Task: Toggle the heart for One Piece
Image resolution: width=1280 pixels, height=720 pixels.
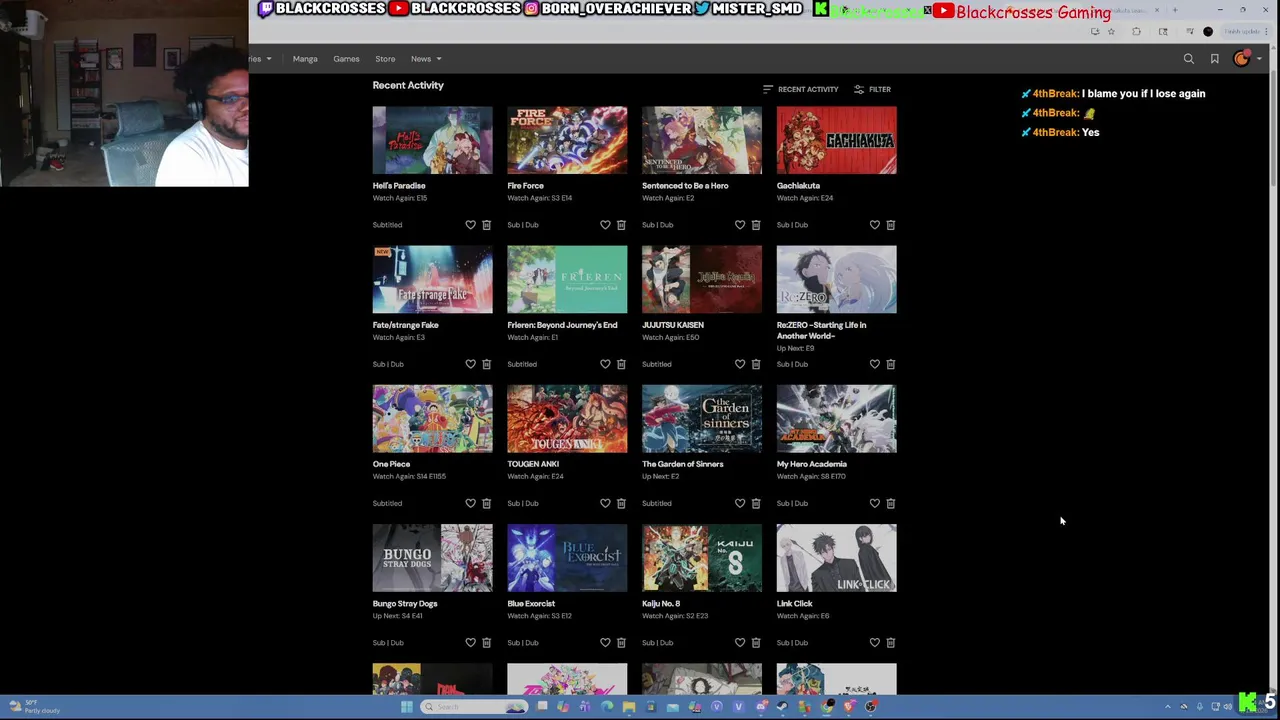Action: [x=470, y=503]
